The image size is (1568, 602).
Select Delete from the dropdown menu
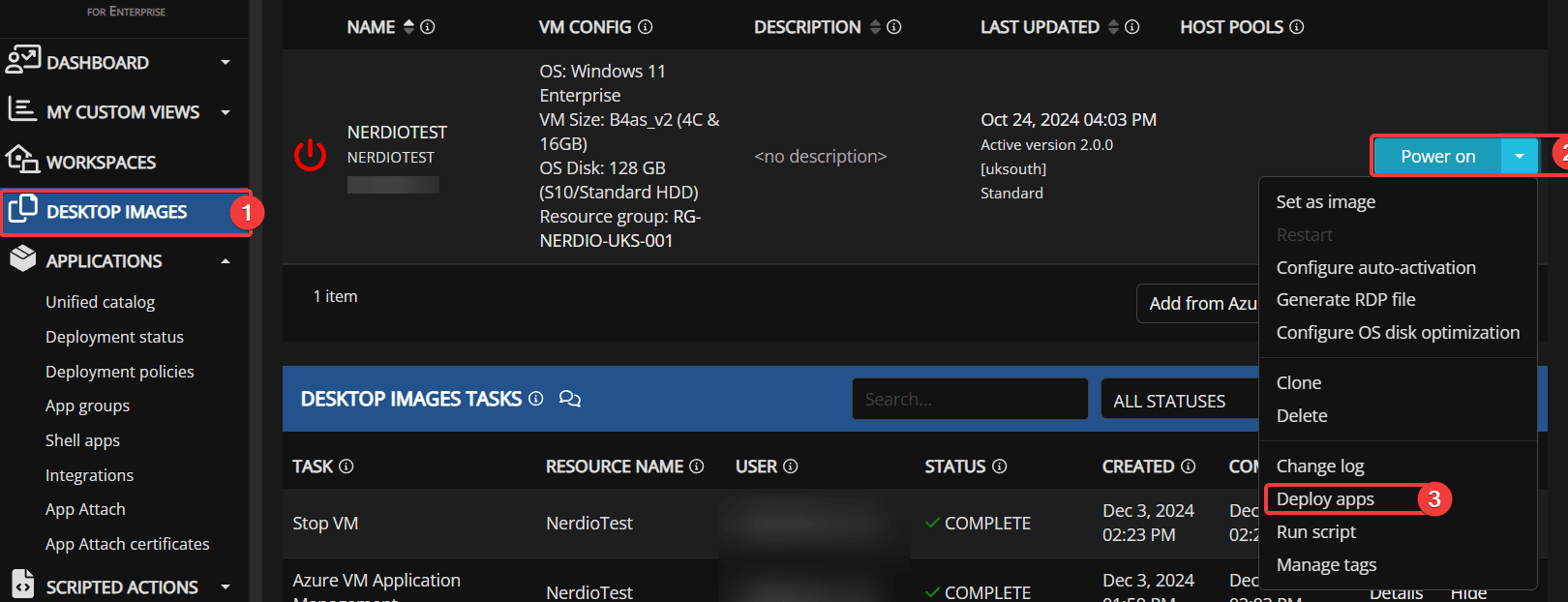coord(1302,416)
